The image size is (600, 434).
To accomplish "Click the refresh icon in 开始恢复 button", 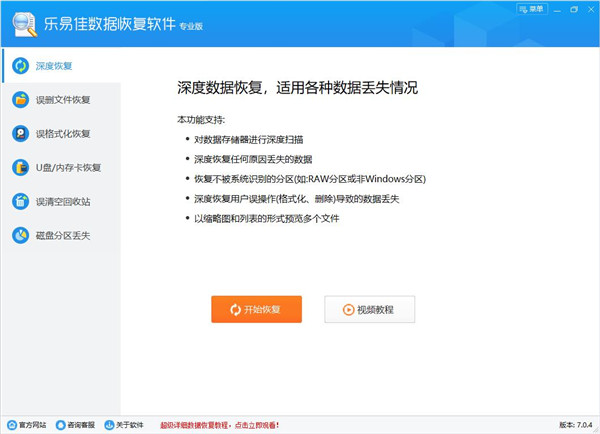I will point(236,309).
